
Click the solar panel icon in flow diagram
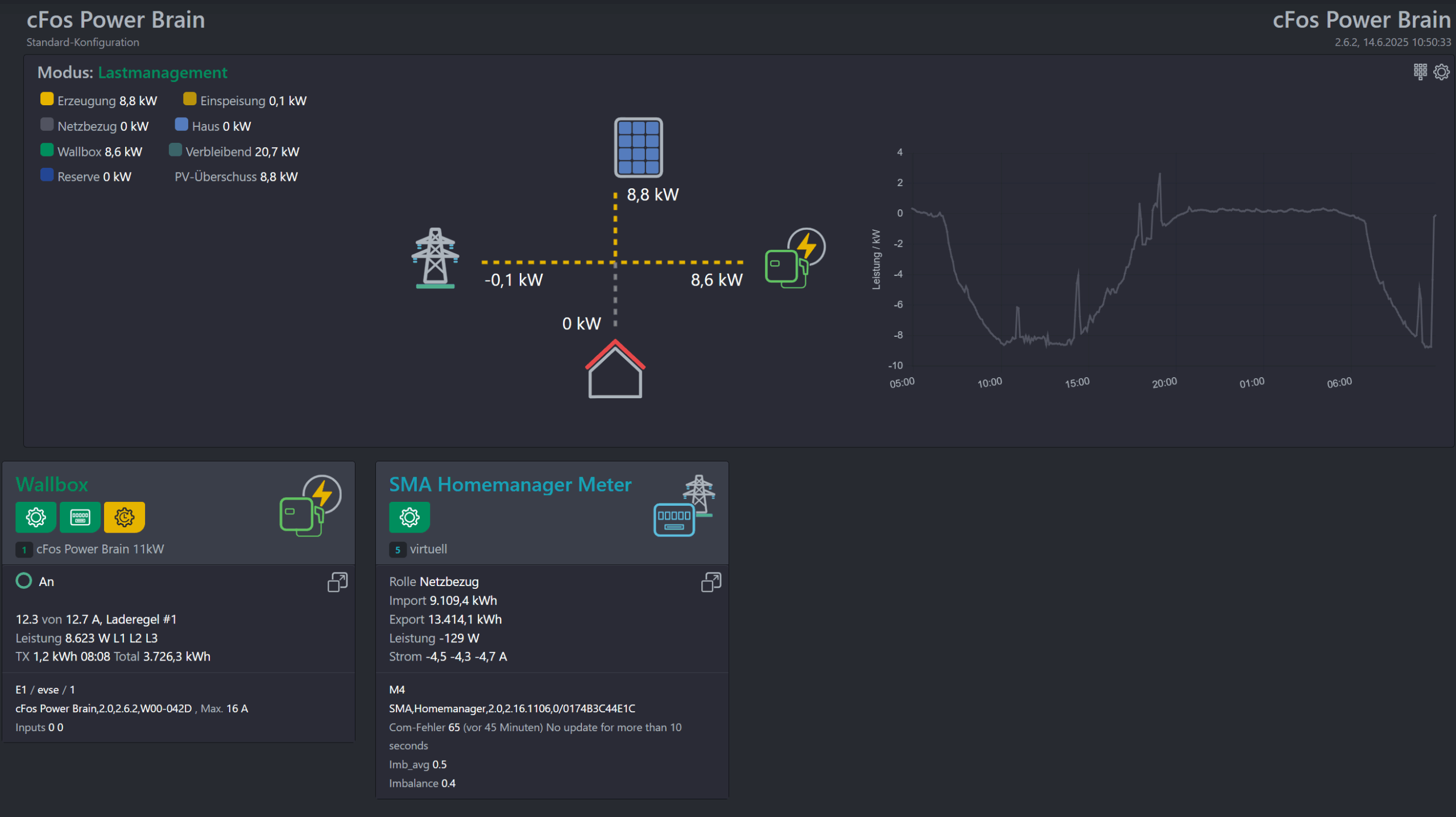[638, 147]
